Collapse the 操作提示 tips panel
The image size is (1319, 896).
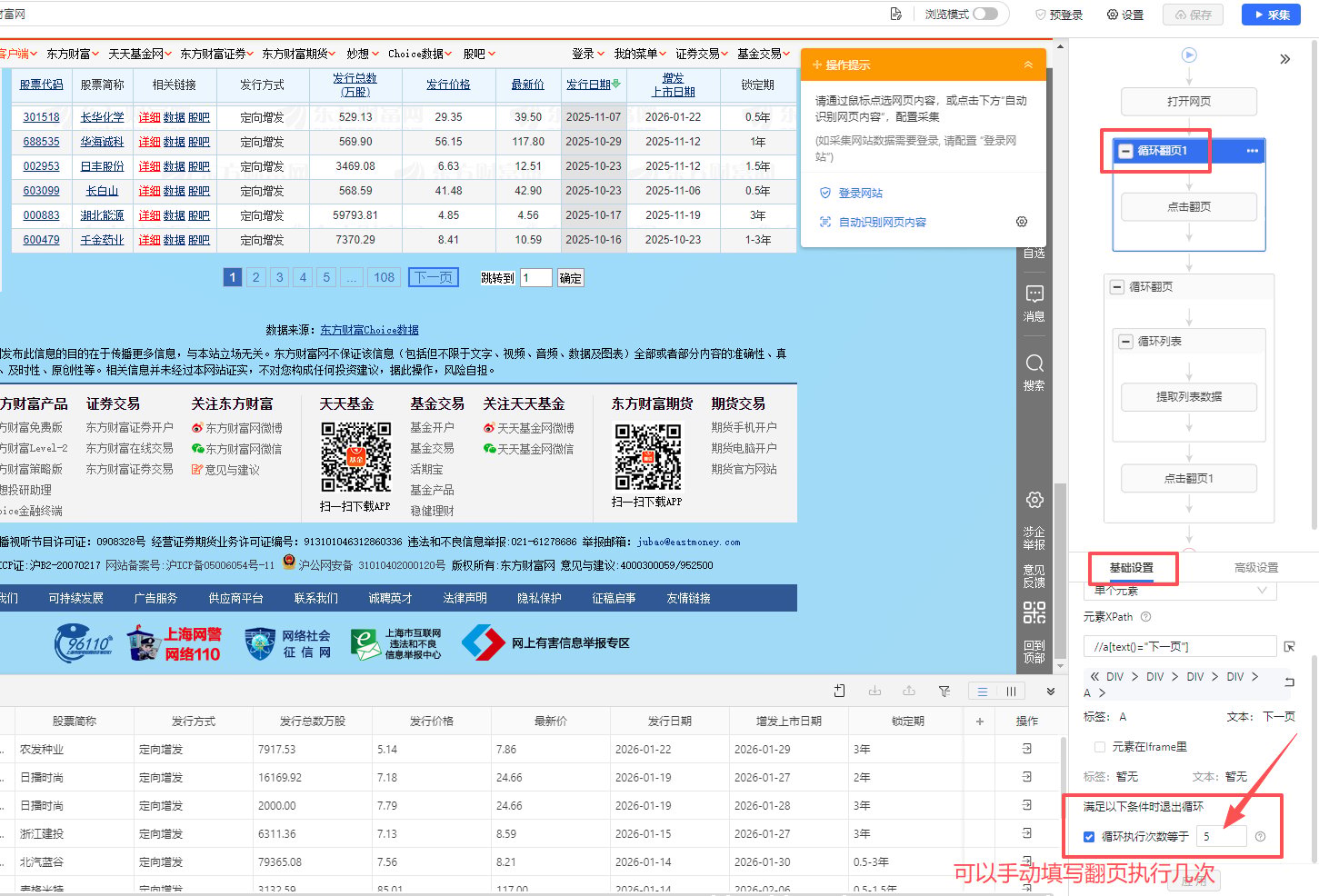(x=1028, y=65)
